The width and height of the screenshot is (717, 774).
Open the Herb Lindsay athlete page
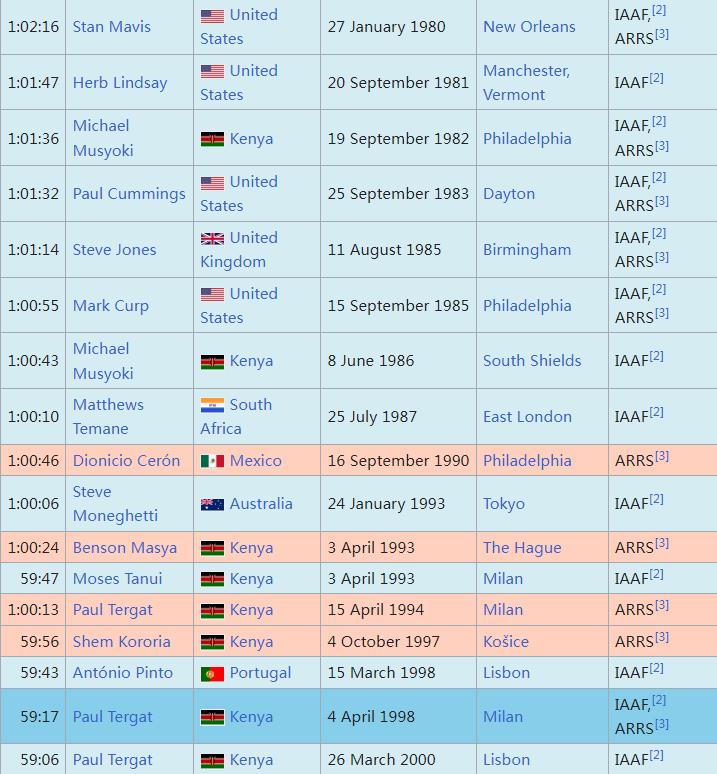pos(120,83)
